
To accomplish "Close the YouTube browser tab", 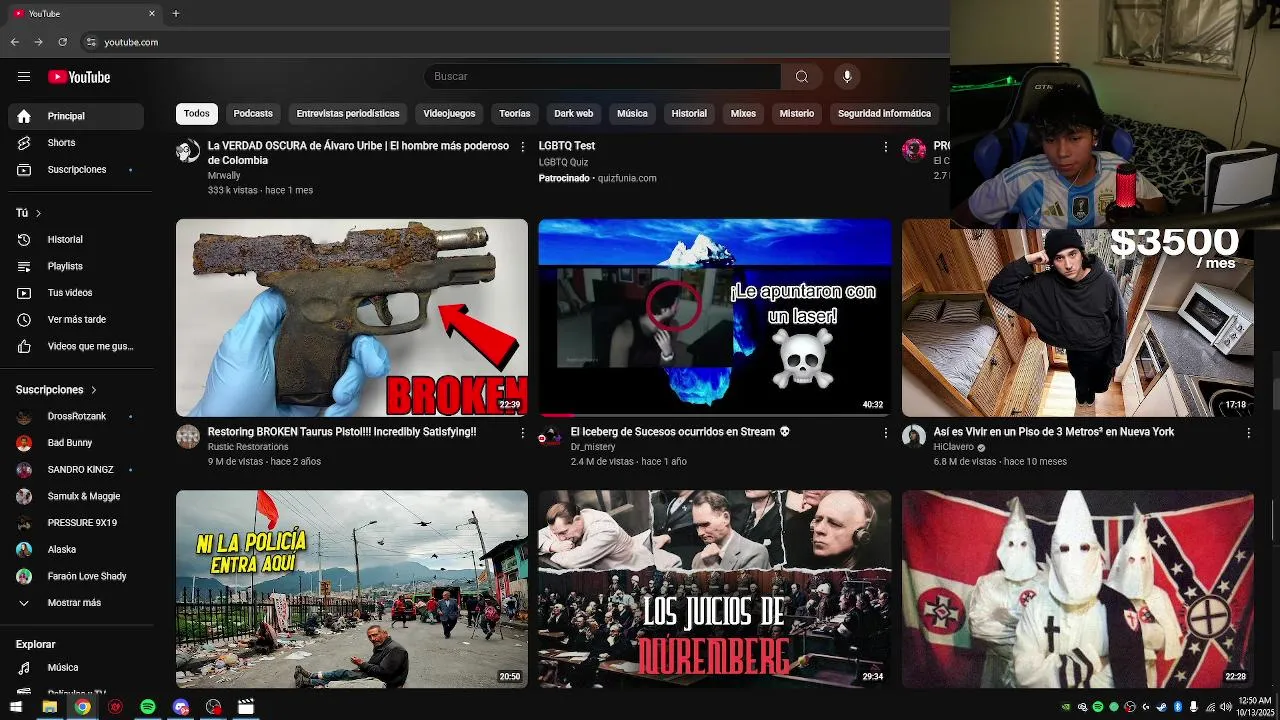I will (152, 13).
